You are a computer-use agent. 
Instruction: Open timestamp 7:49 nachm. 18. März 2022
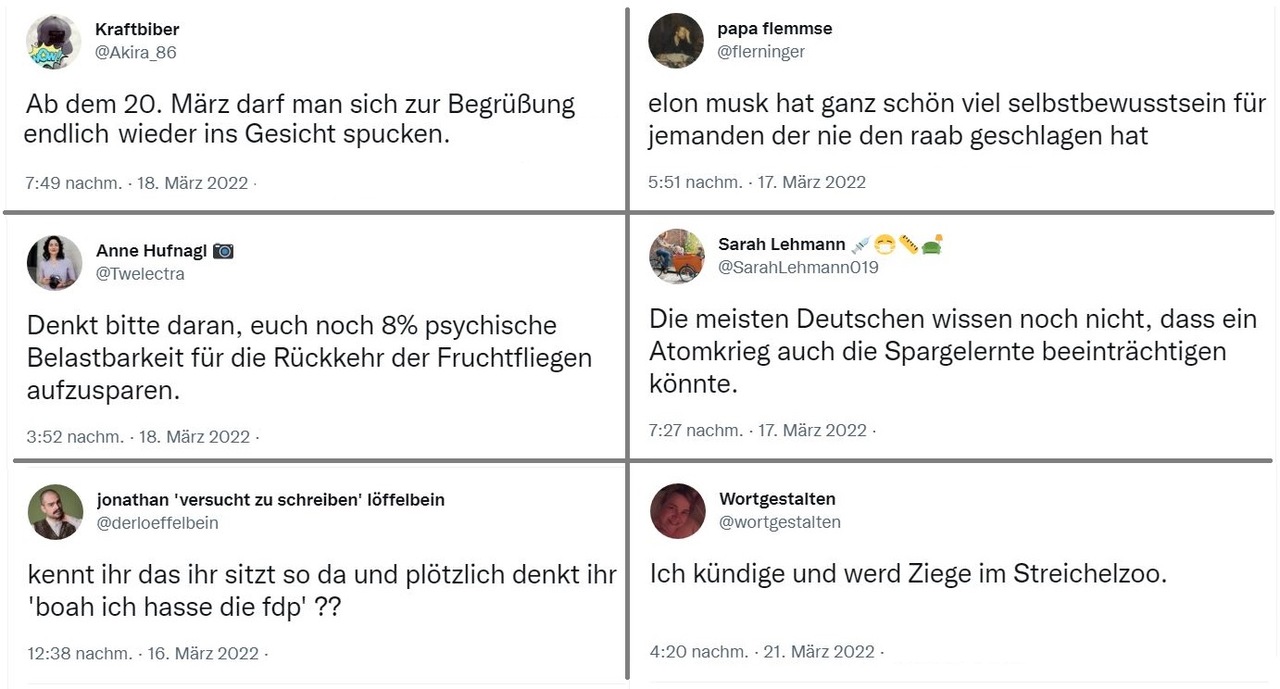click(138, 183)
